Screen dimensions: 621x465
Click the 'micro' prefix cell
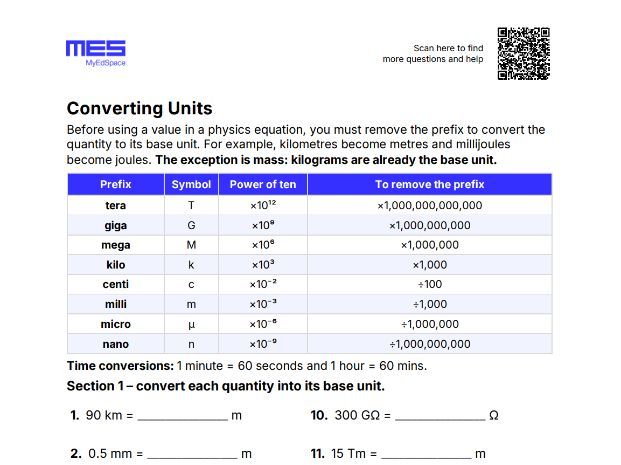pyautogui.click(x=116, y=324)
